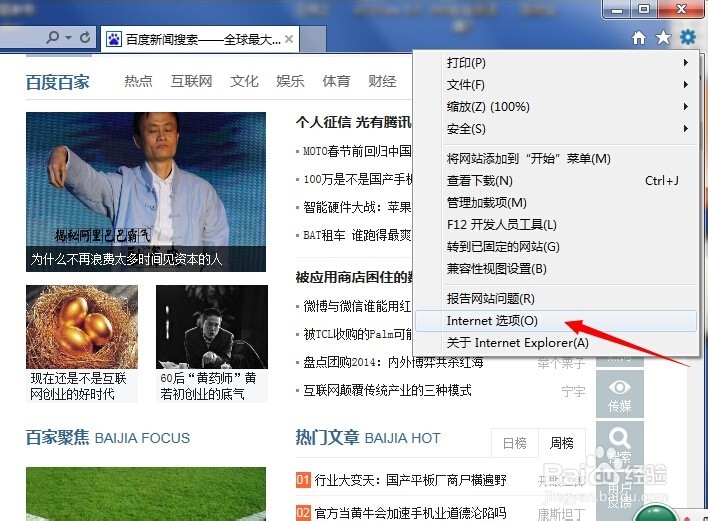
Task: Click the Baidu paw favicon on tab
Action: point(114,40)
